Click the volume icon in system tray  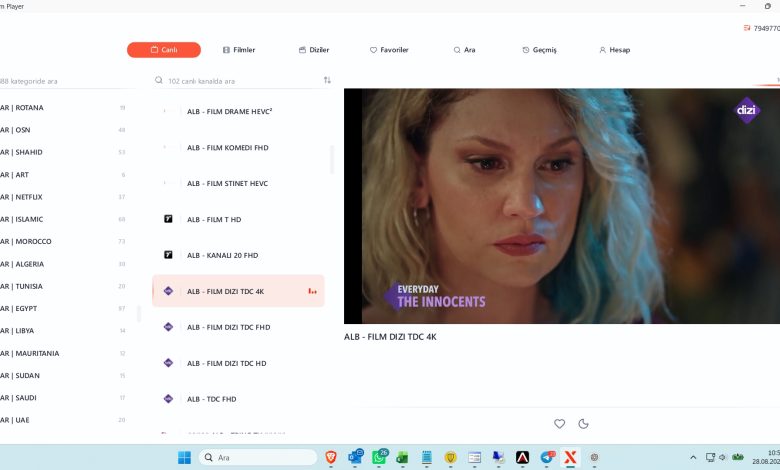[722, 457]
